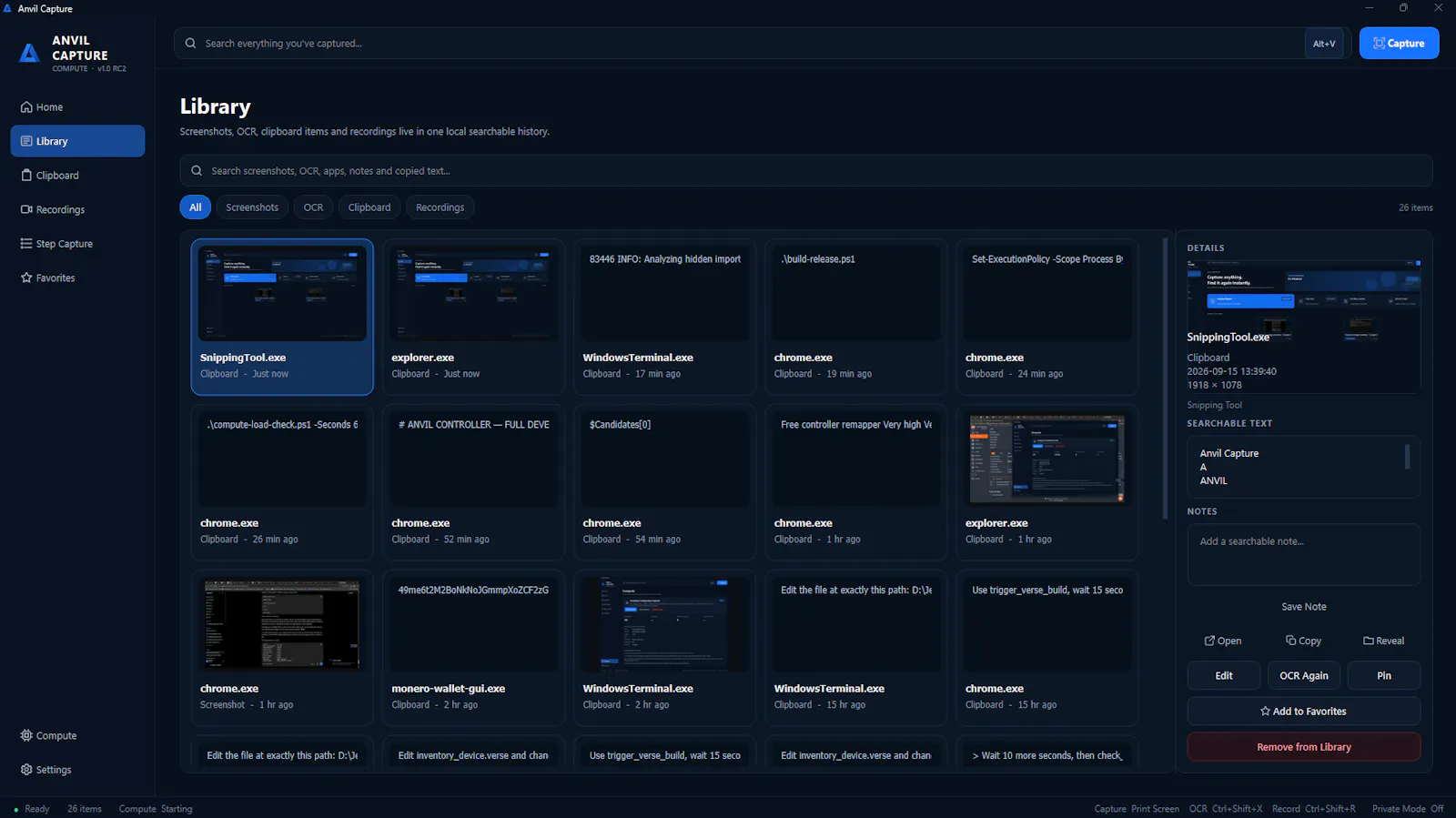
Task: Click Capture Print Screen status entry
Action: (x=1137, y=809)
